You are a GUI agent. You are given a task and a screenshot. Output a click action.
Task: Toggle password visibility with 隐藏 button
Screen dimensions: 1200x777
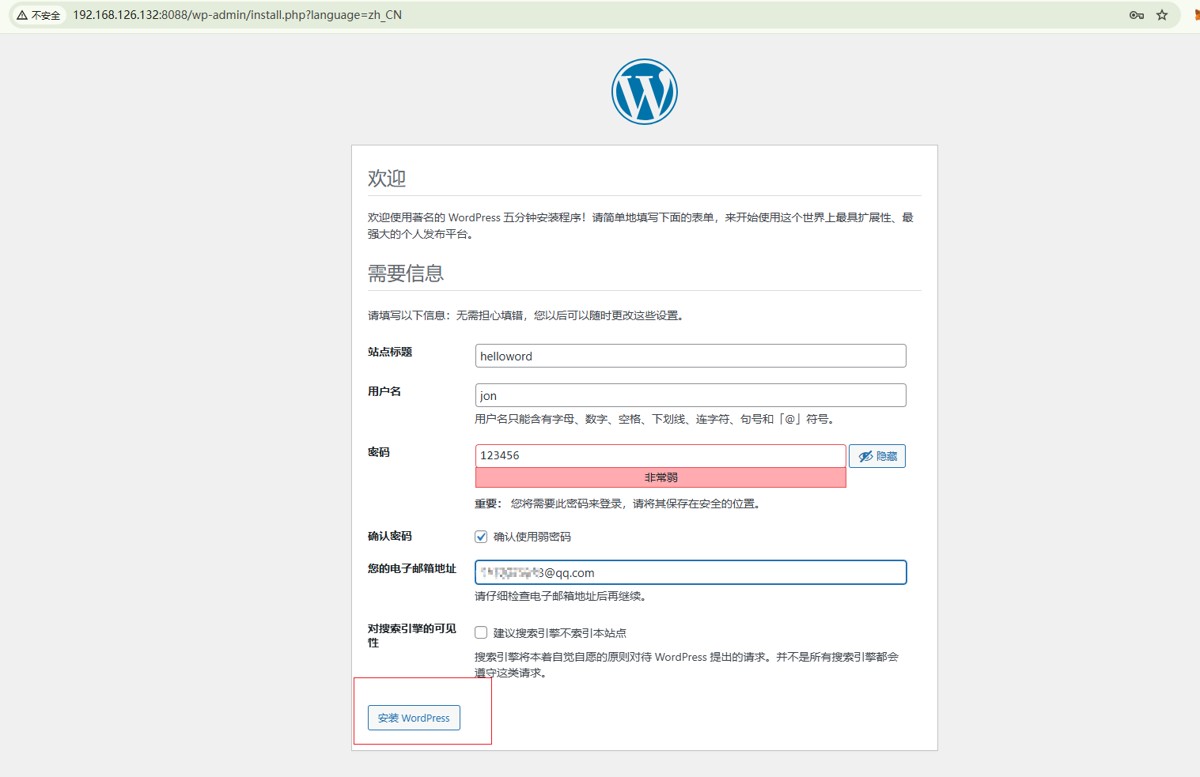tap(877, 456)
